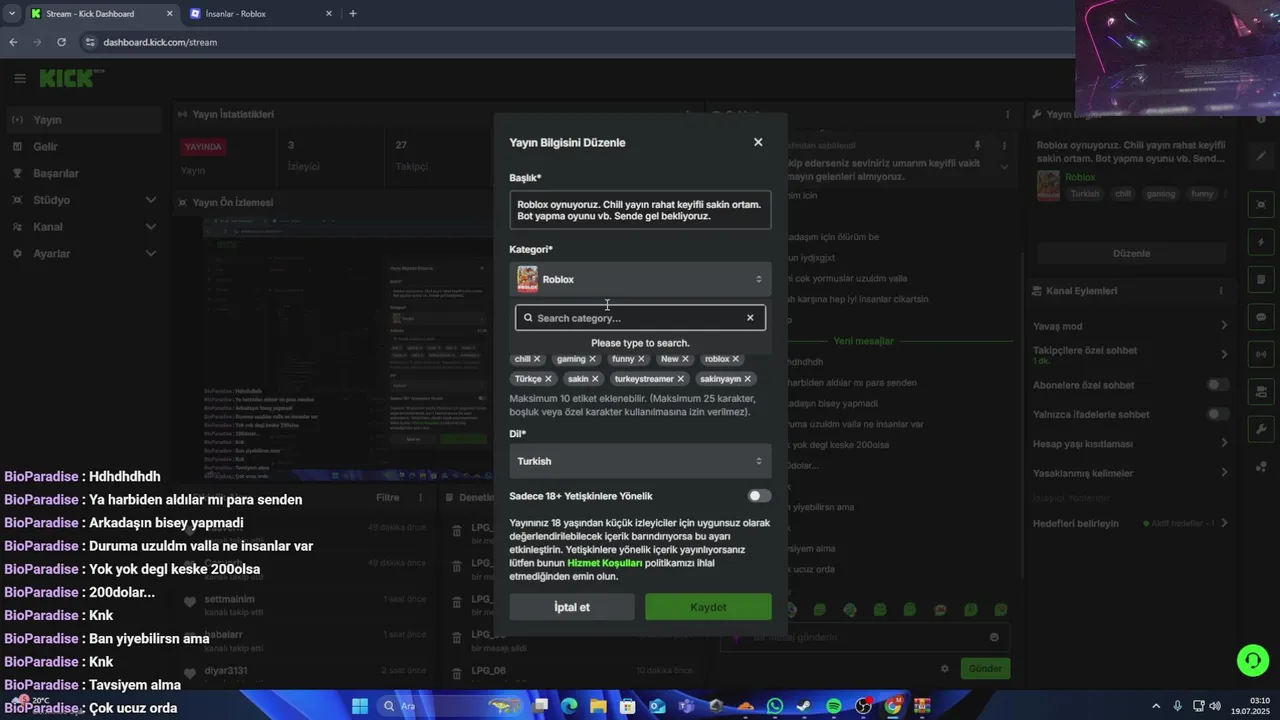The height and width of the screenshot is (720, 1280).
Task: Open Spotify from the taskbar
Action: point(834,706)
